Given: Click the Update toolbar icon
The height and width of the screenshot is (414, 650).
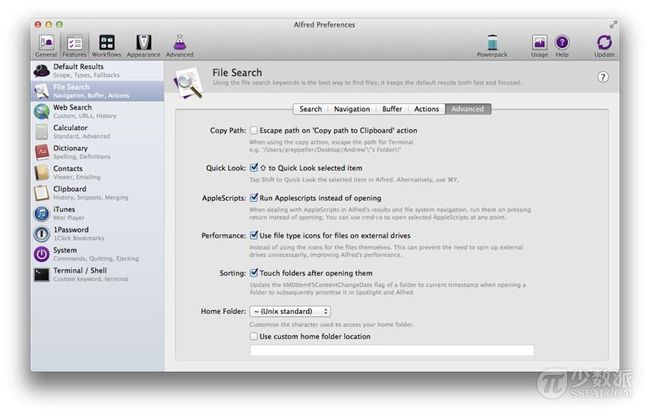Looking at the screenshot, I should pos(604,42).
